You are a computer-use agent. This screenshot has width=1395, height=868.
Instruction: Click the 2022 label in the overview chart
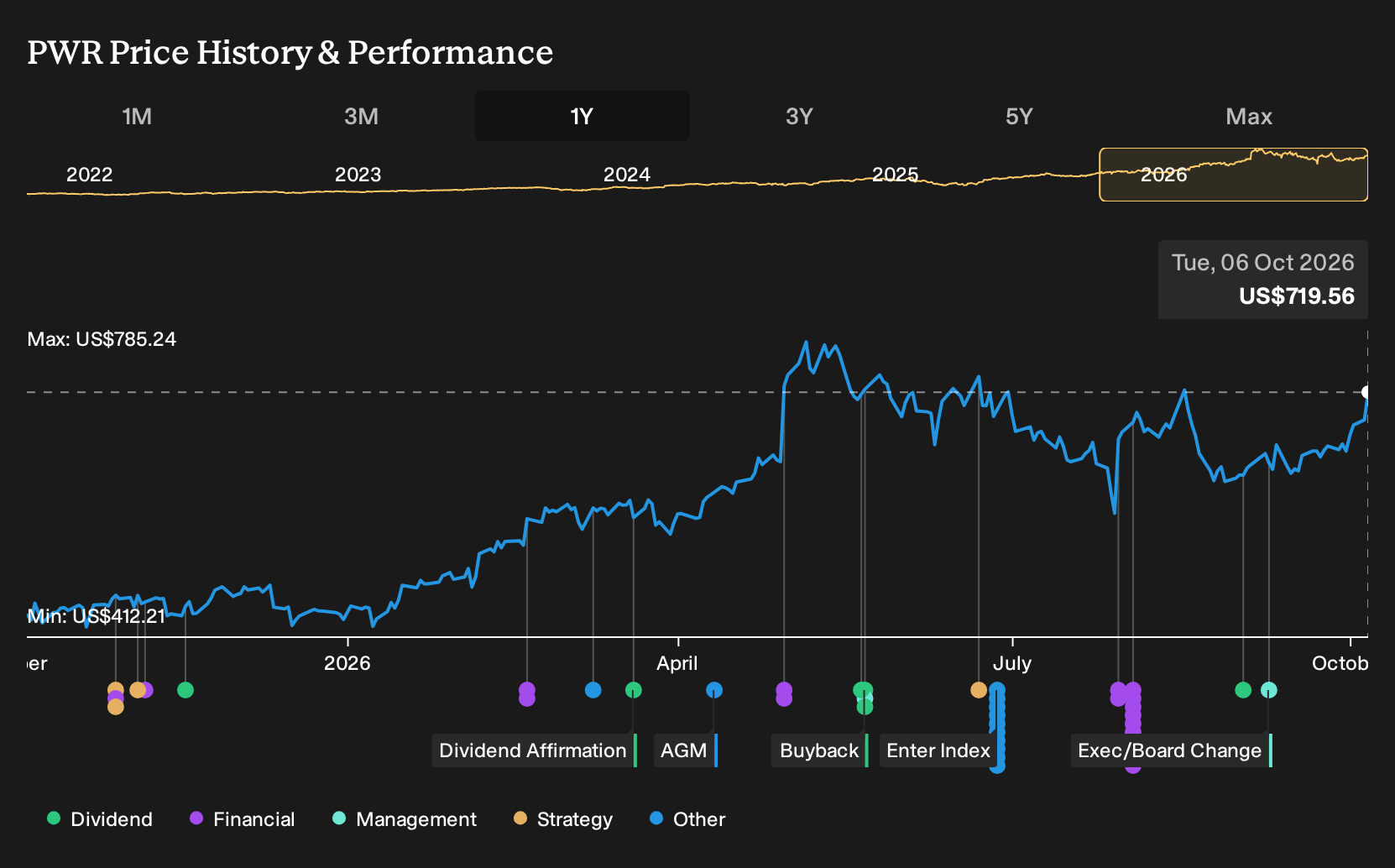pos(90,175)
